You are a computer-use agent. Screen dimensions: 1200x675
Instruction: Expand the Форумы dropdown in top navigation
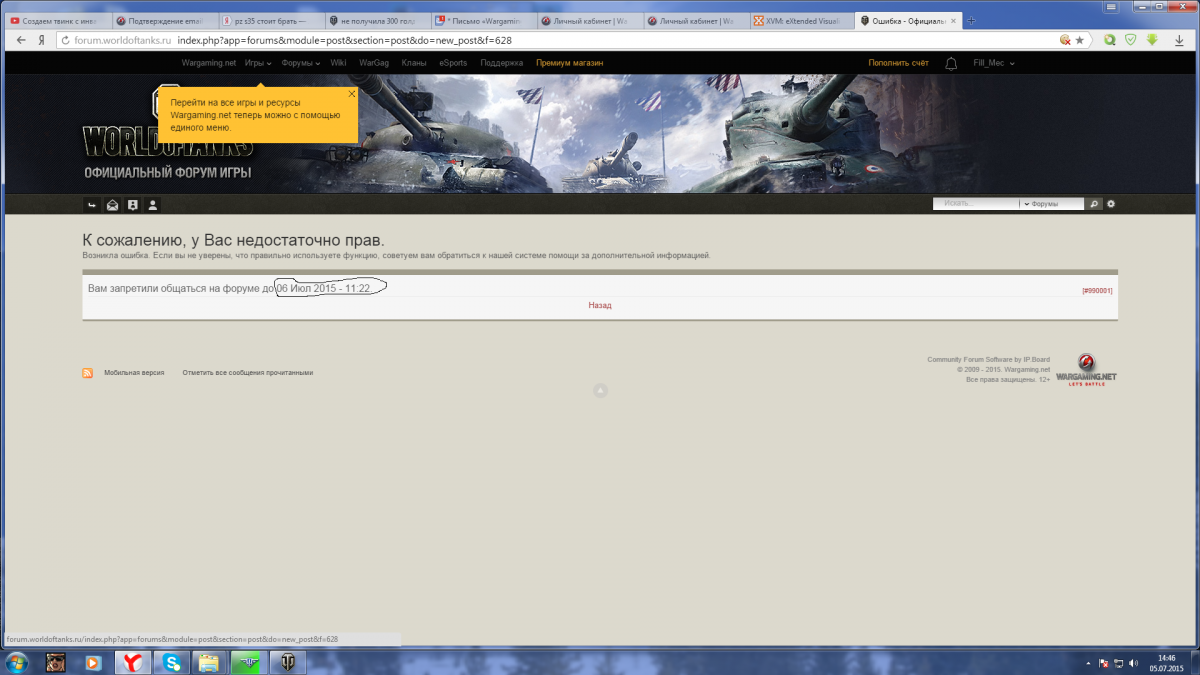pyautogui.click(x=300, y=63)
